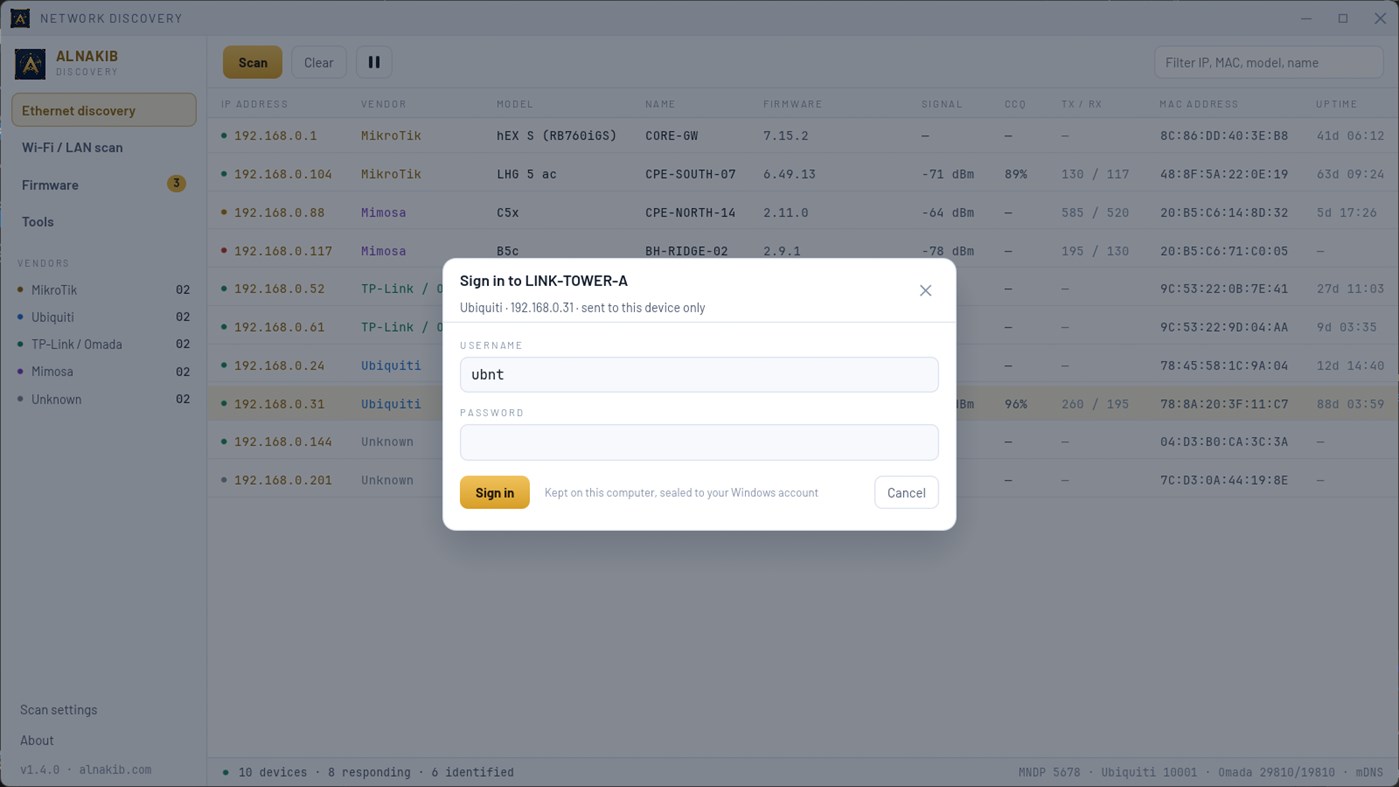Sort by the Vendor column header
Viewport: 1399px width, 787px height.
click(x=384, y=104)
